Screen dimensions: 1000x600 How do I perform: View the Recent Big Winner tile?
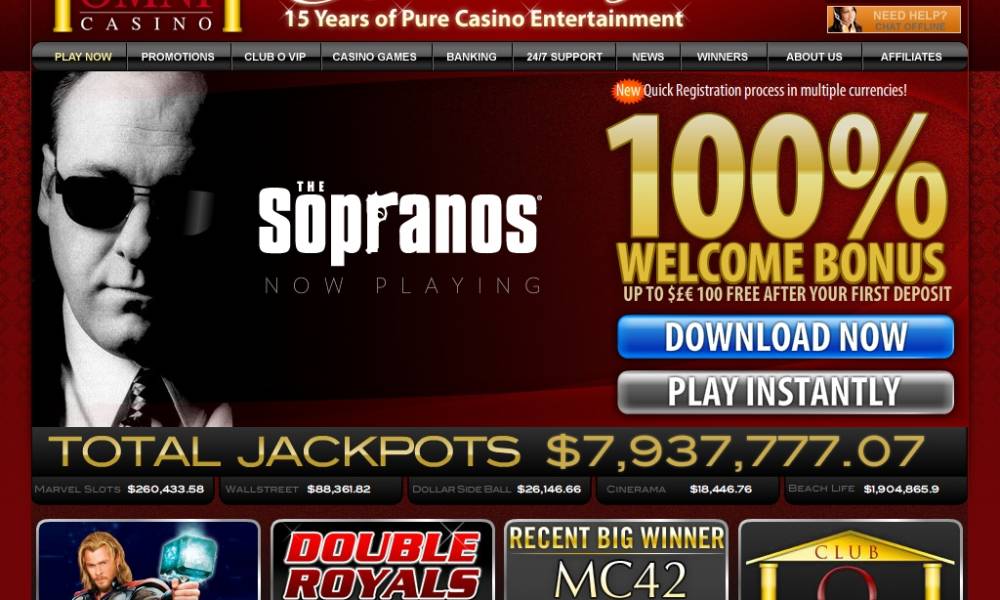[x=616, y=560]
